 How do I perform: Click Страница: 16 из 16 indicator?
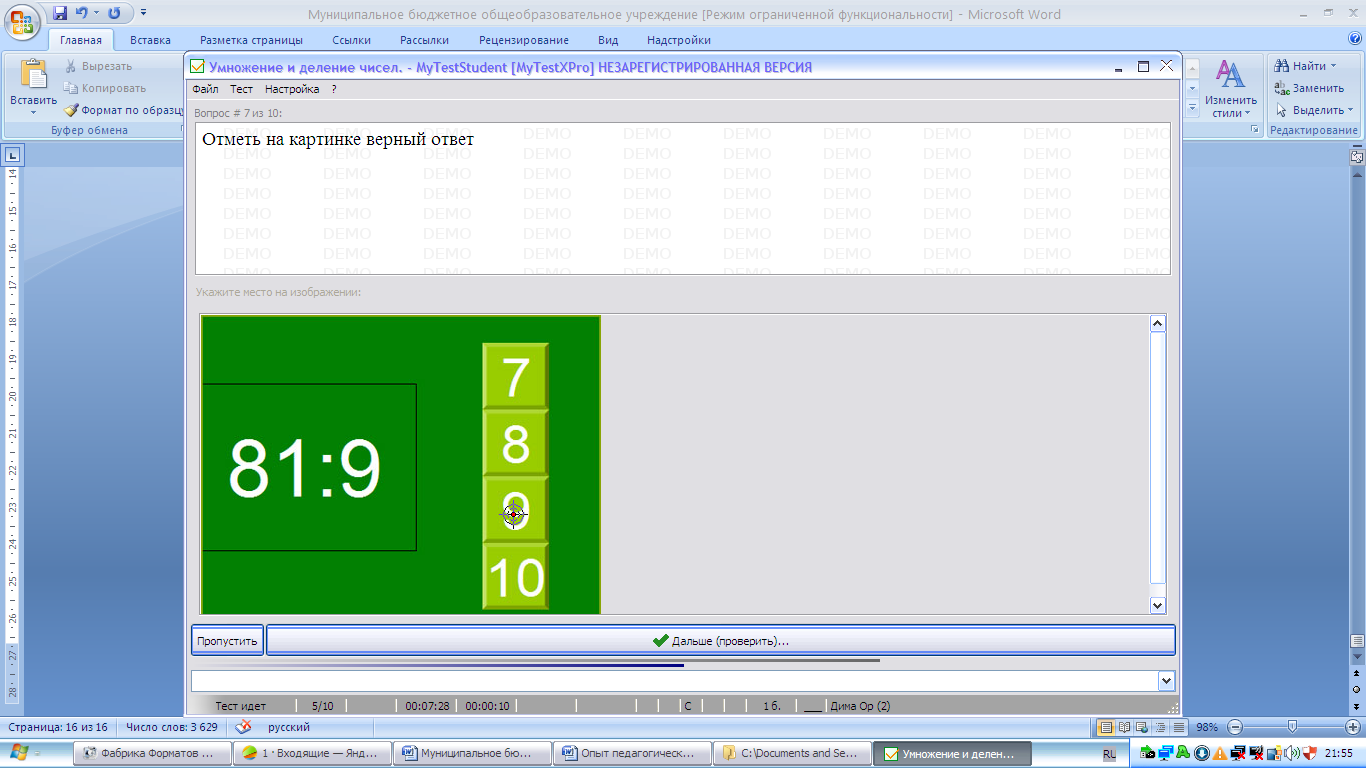[58, 727]
